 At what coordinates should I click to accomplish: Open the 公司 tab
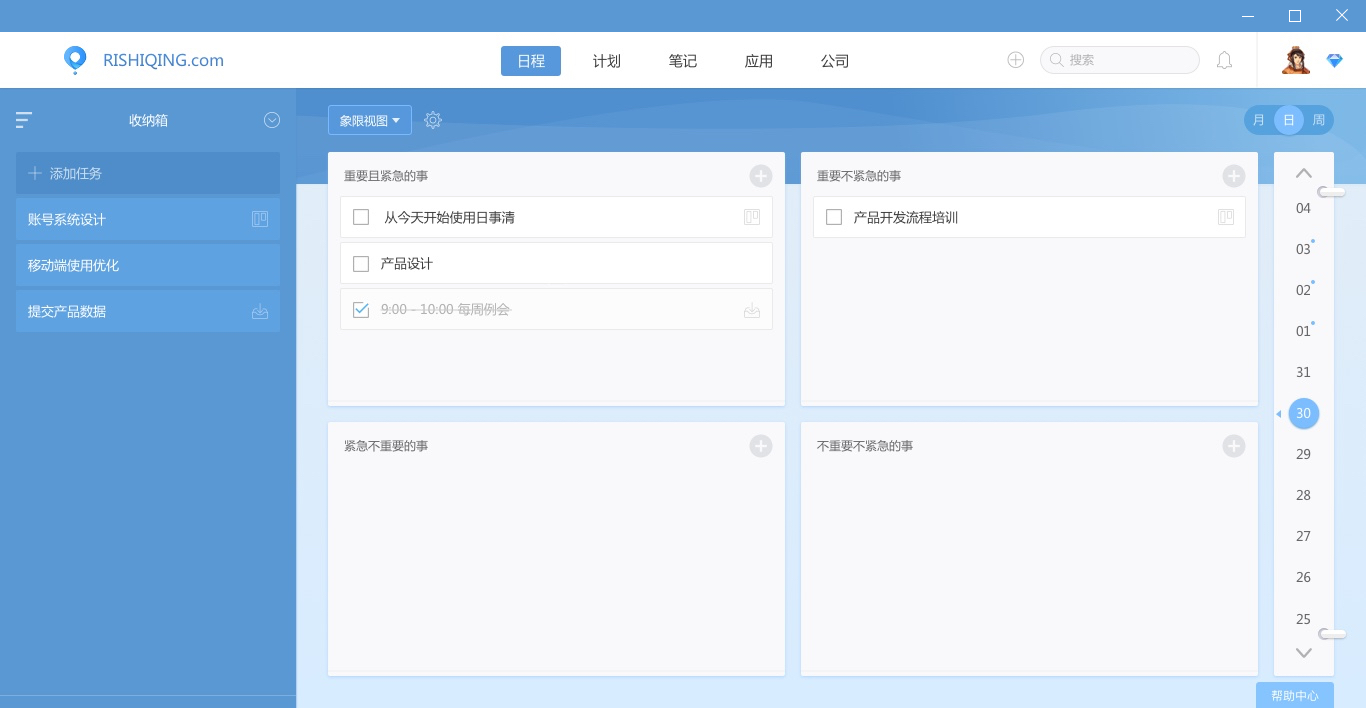pyautogui.click(x=835, y=61)
